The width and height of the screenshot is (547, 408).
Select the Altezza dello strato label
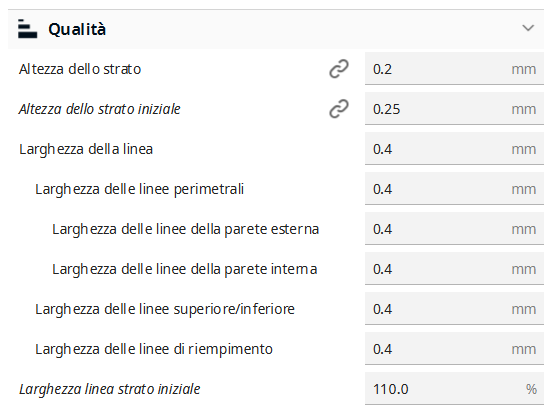80,69
